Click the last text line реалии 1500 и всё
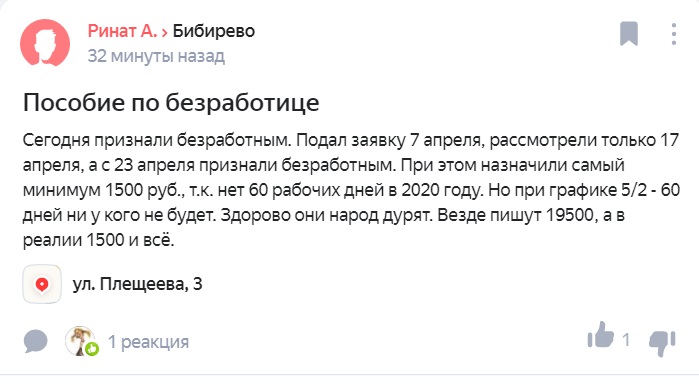 pos(99,240)
